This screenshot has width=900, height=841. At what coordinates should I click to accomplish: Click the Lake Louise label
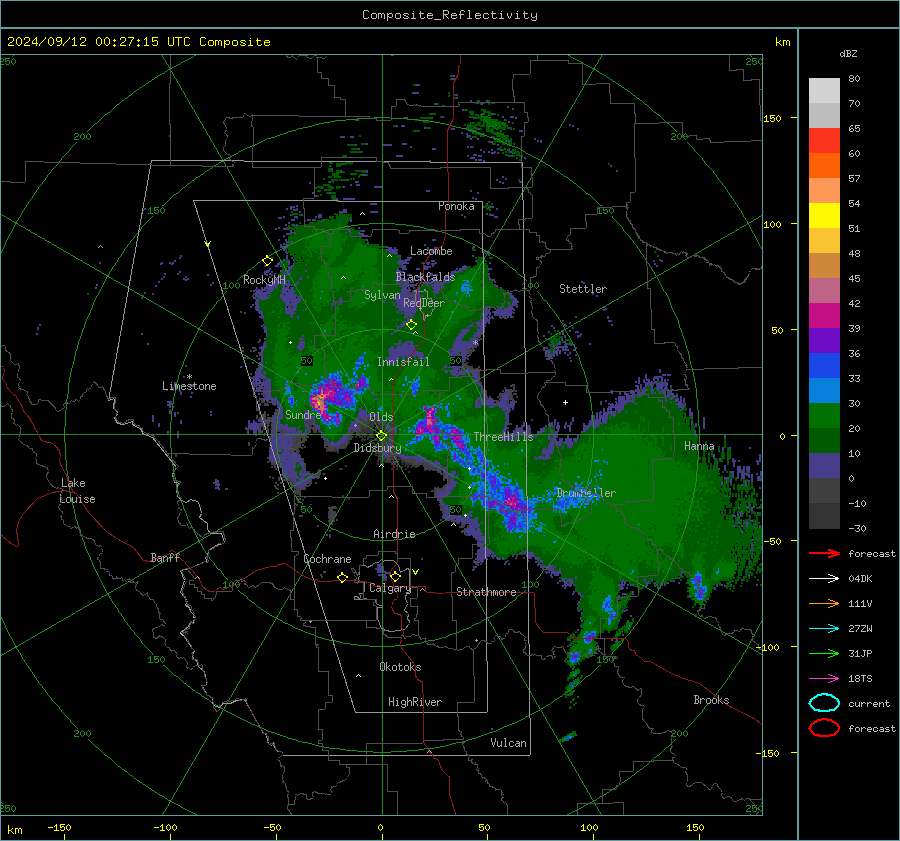pyautogui.click(x=77, y=491)
